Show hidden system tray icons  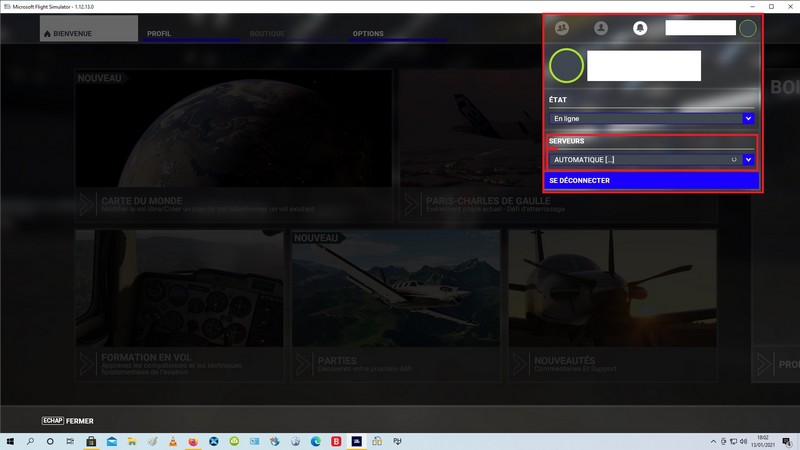pos(713,441)
